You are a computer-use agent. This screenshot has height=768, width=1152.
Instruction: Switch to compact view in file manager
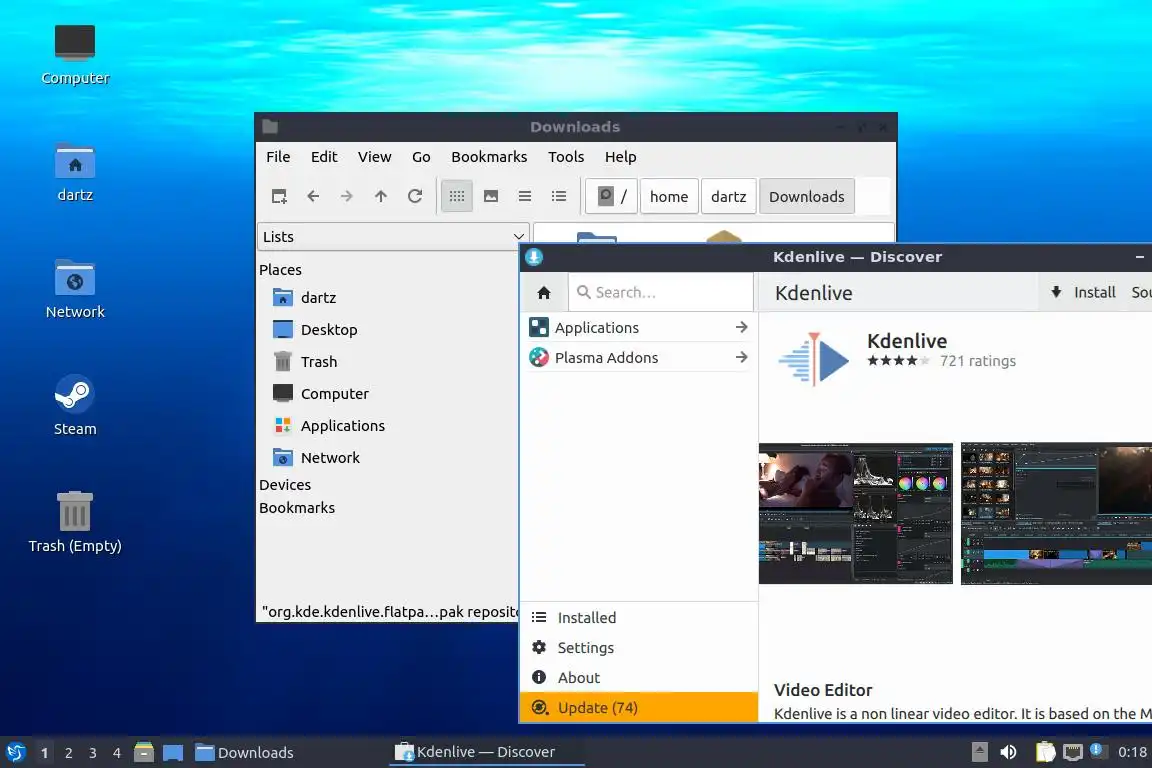[525, 196]
